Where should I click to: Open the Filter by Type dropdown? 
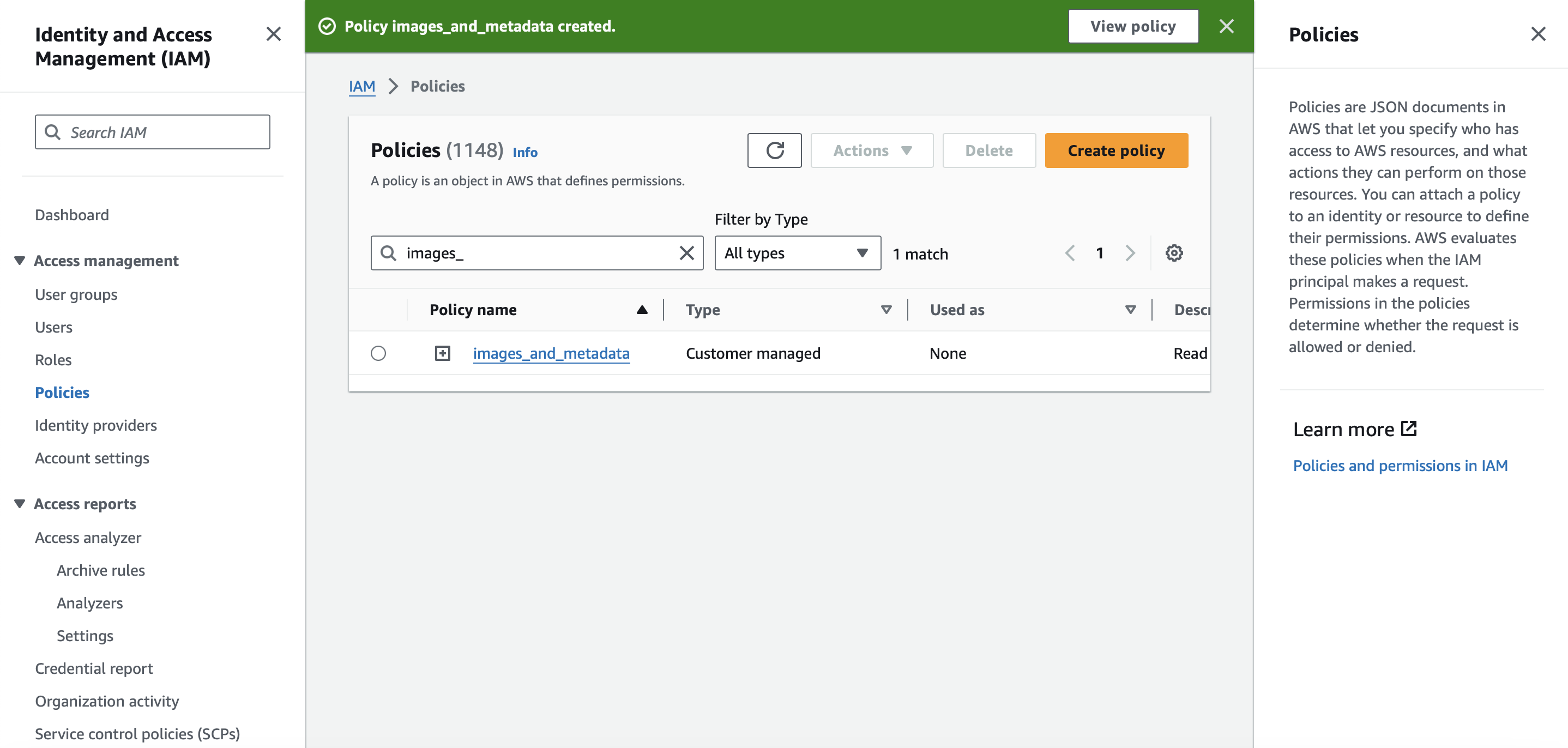point(798,253)
